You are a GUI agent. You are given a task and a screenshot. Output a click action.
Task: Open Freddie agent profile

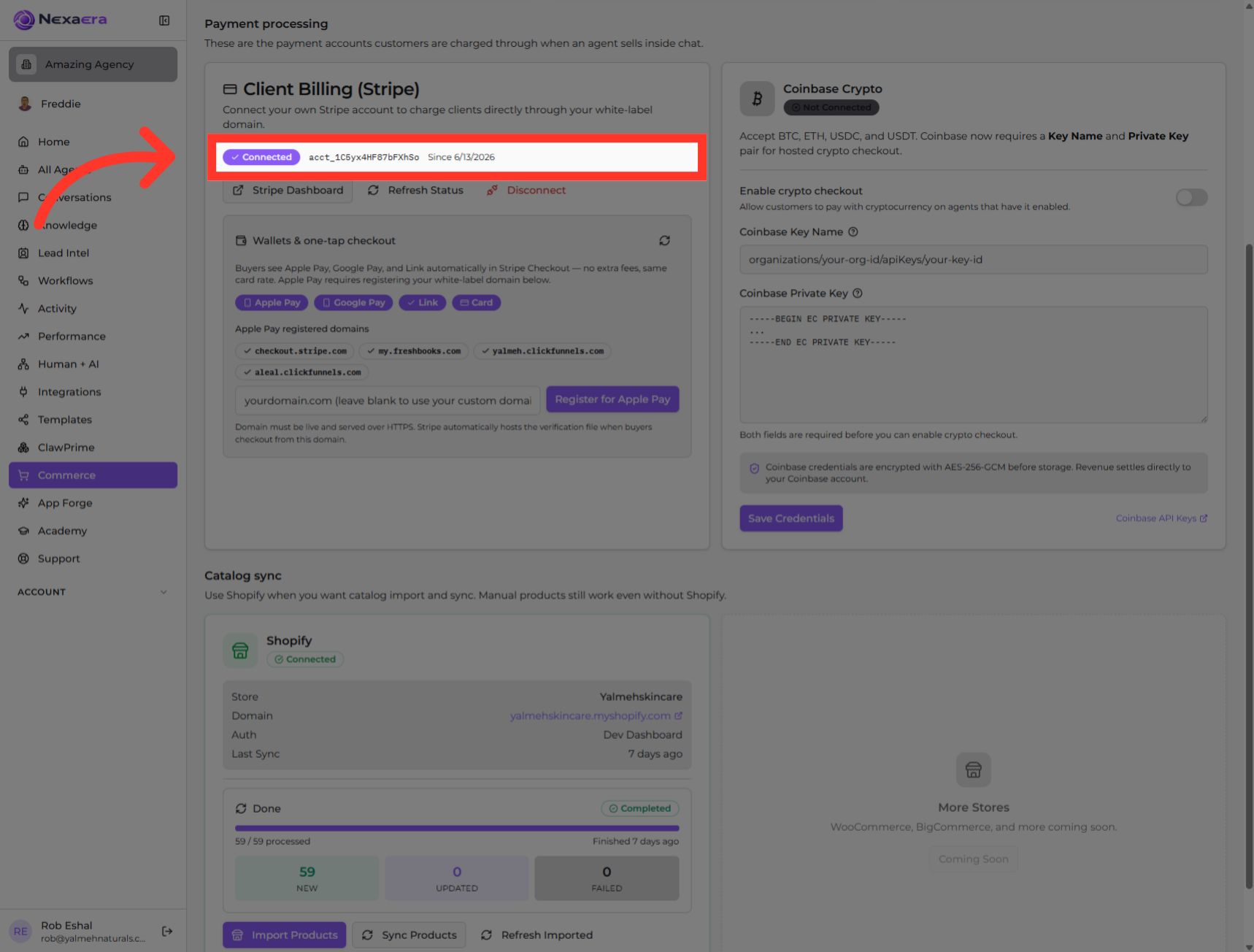tap(93, 104)
